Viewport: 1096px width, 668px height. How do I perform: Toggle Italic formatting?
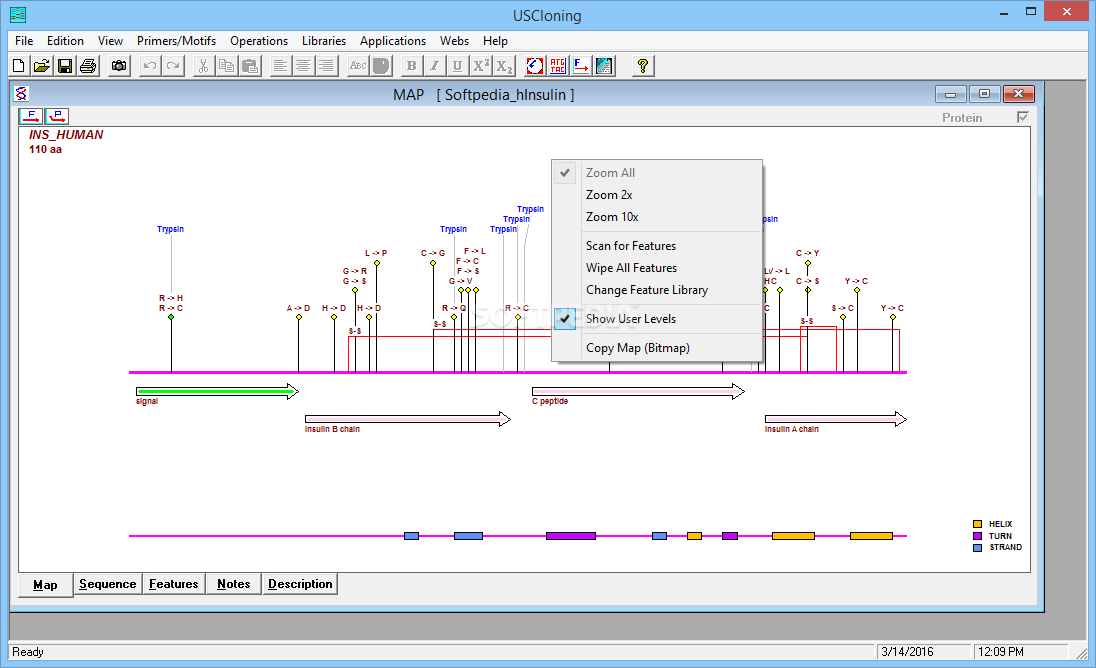click(435, 66)
